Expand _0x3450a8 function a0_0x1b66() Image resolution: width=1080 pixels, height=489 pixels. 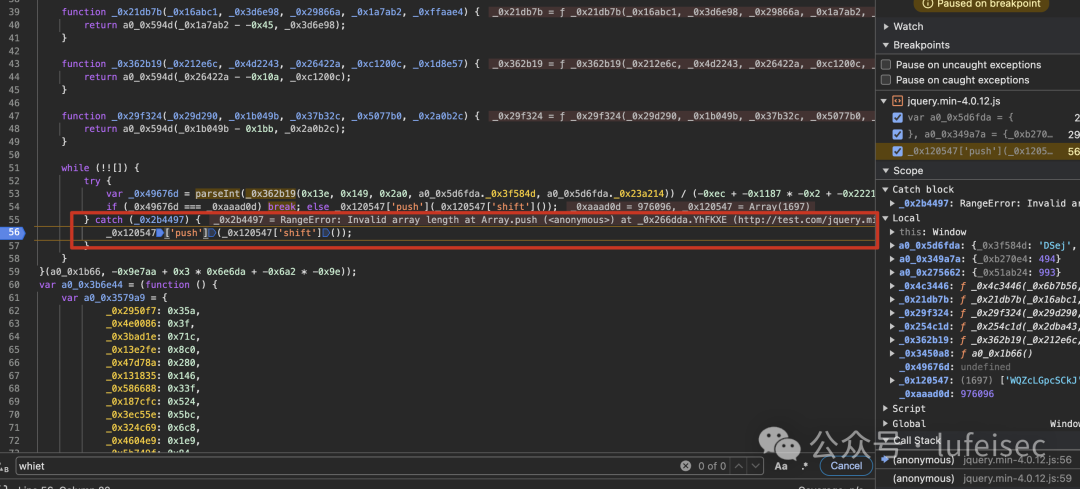pos(893,353)
